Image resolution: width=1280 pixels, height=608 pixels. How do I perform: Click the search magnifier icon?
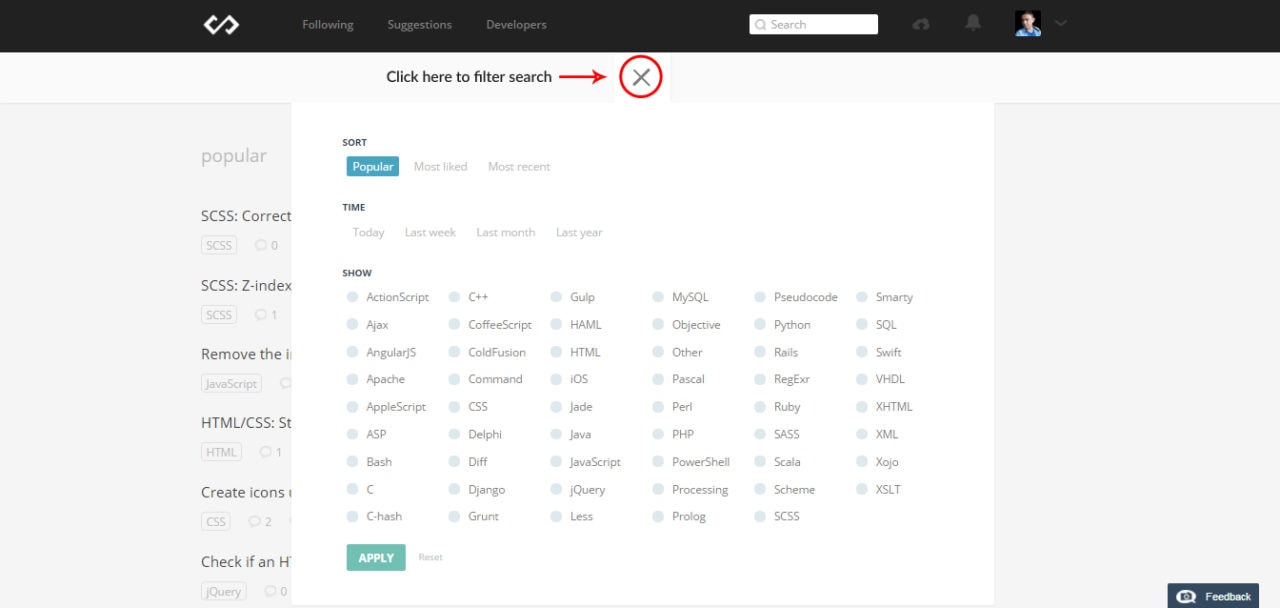click(760, 24)
